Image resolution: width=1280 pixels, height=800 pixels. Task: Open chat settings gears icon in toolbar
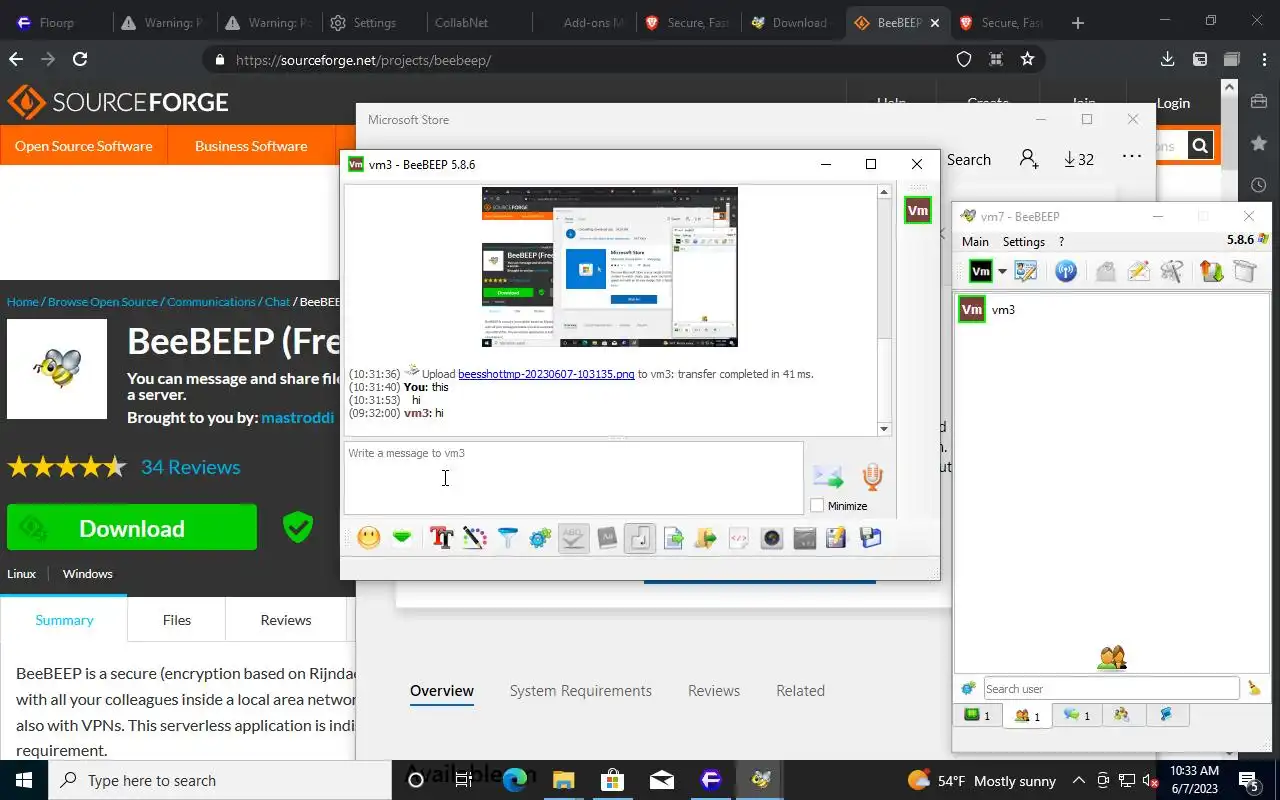click(541, 538)
